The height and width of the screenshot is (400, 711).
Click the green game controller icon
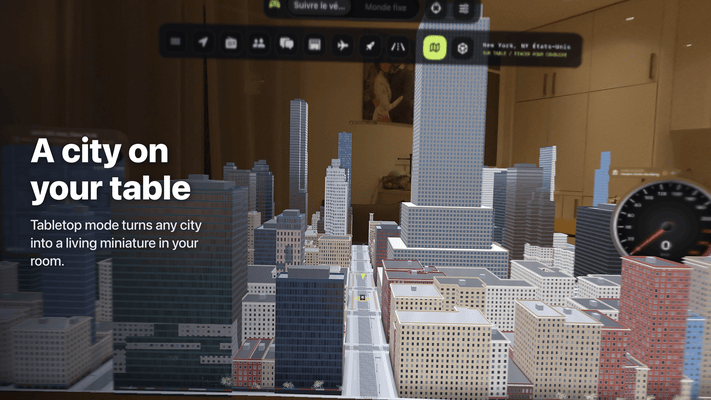click(x=275, y=5)
